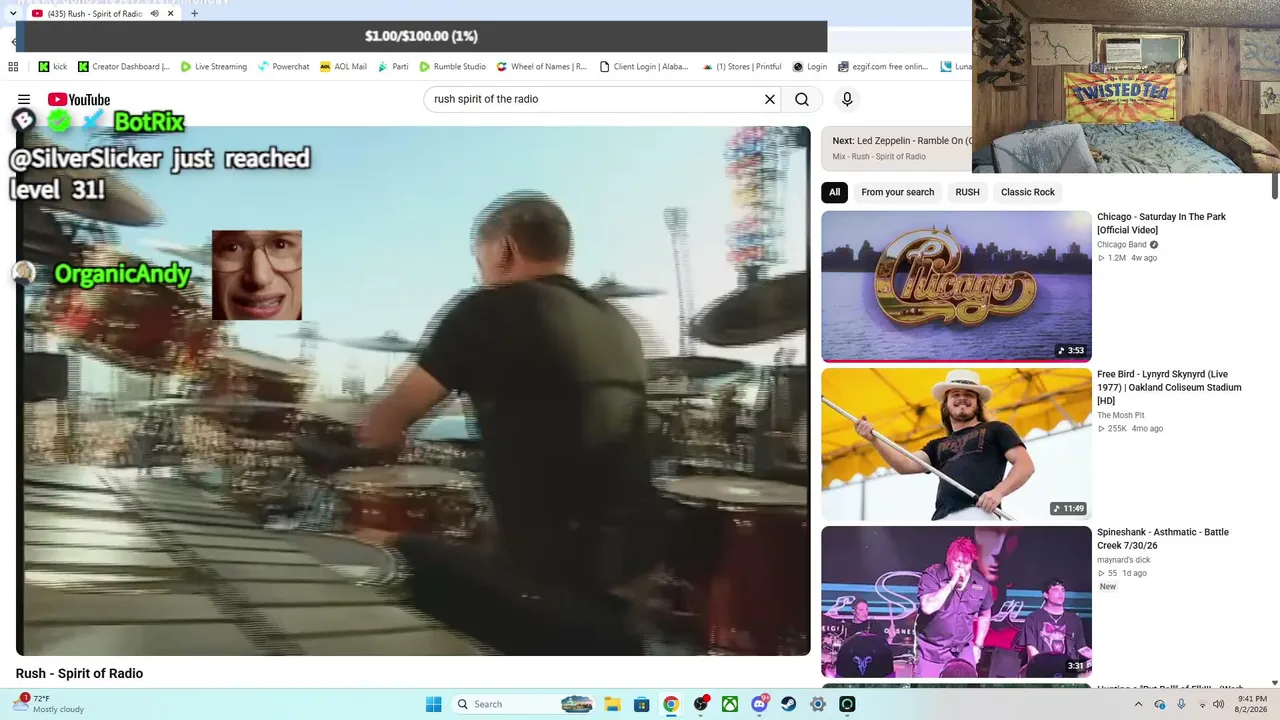Open the volume speaker tray icon
This screenshot has width=1280, height=720.
(x=1219, y=704)
